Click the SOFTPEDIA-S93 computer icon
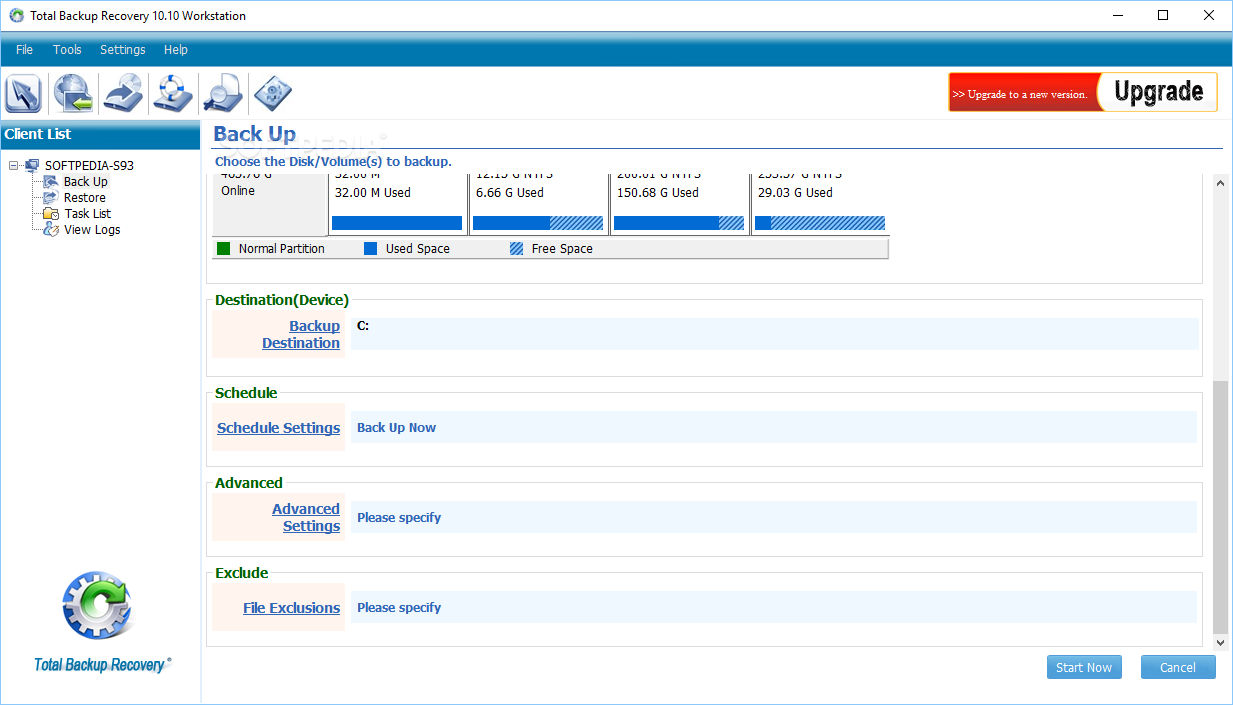The image size is (1233, 705). click(32, 166)
